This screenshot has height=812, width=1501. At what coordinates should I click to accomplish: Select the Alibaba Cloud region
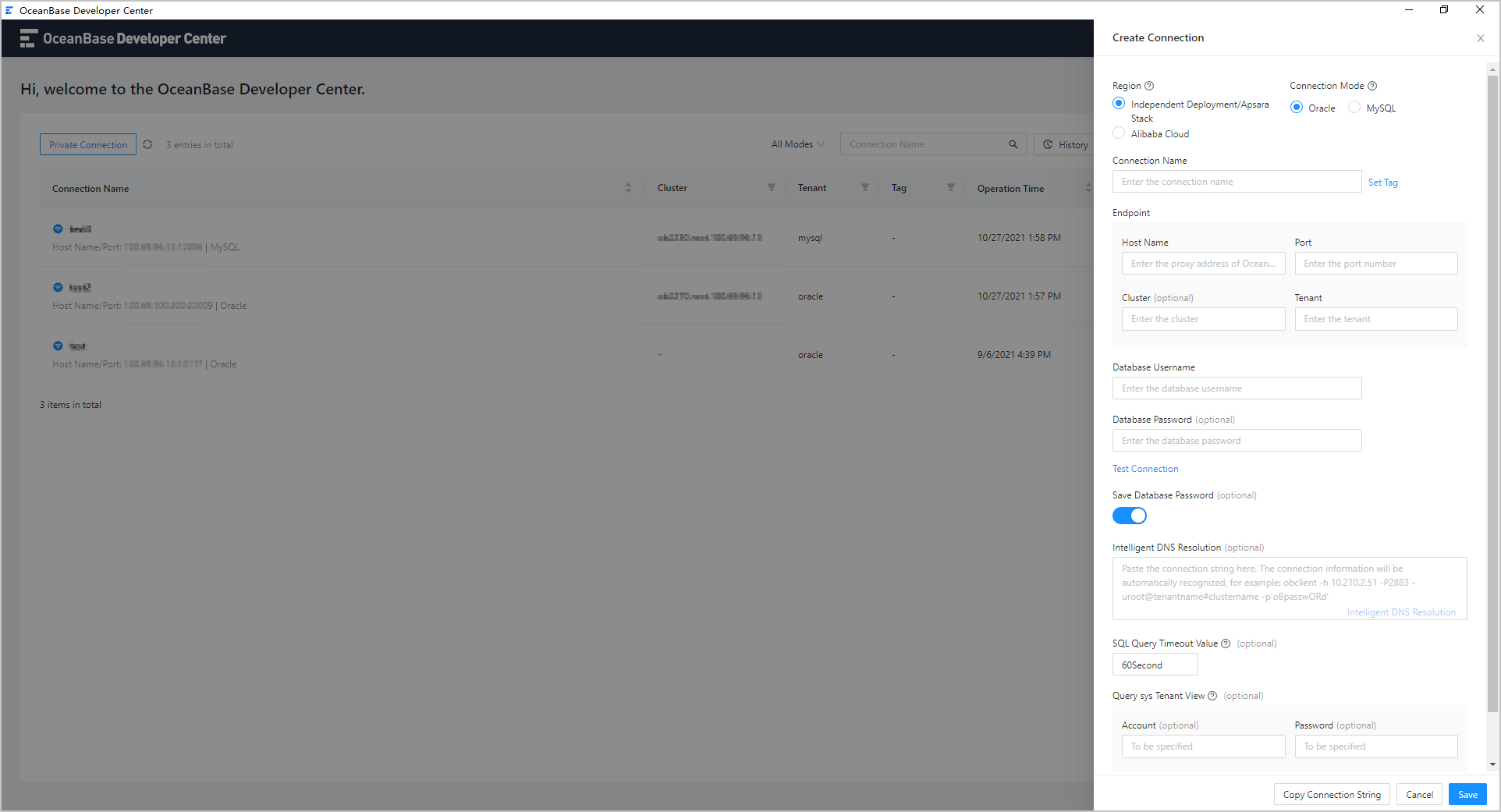pos(1119,133)
